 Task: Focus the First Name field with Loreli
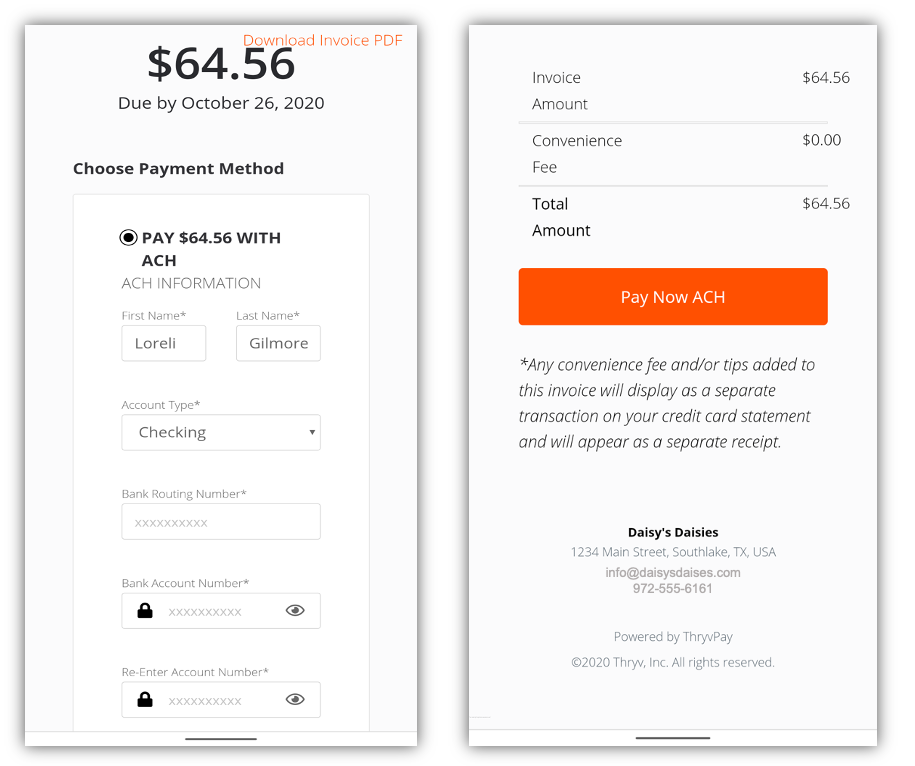tap(163, 343)
